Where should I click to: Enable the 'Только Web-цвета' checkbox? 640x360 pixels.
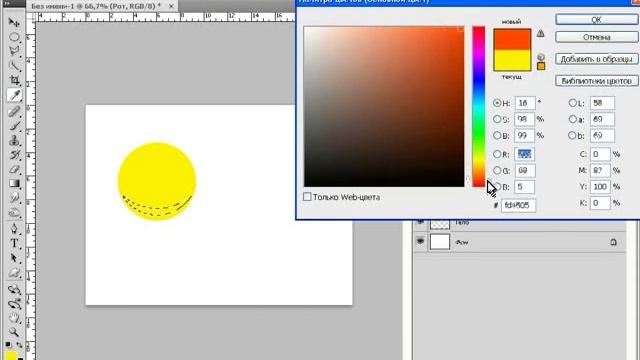[307, 197]
